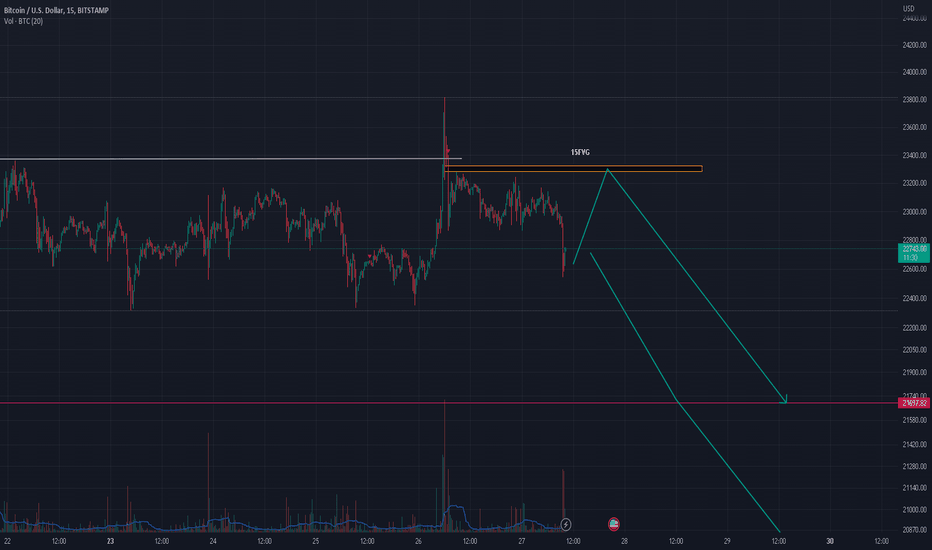
Task: Click the 12:00 label between dates 29 and 30
Action: point(779,541)
